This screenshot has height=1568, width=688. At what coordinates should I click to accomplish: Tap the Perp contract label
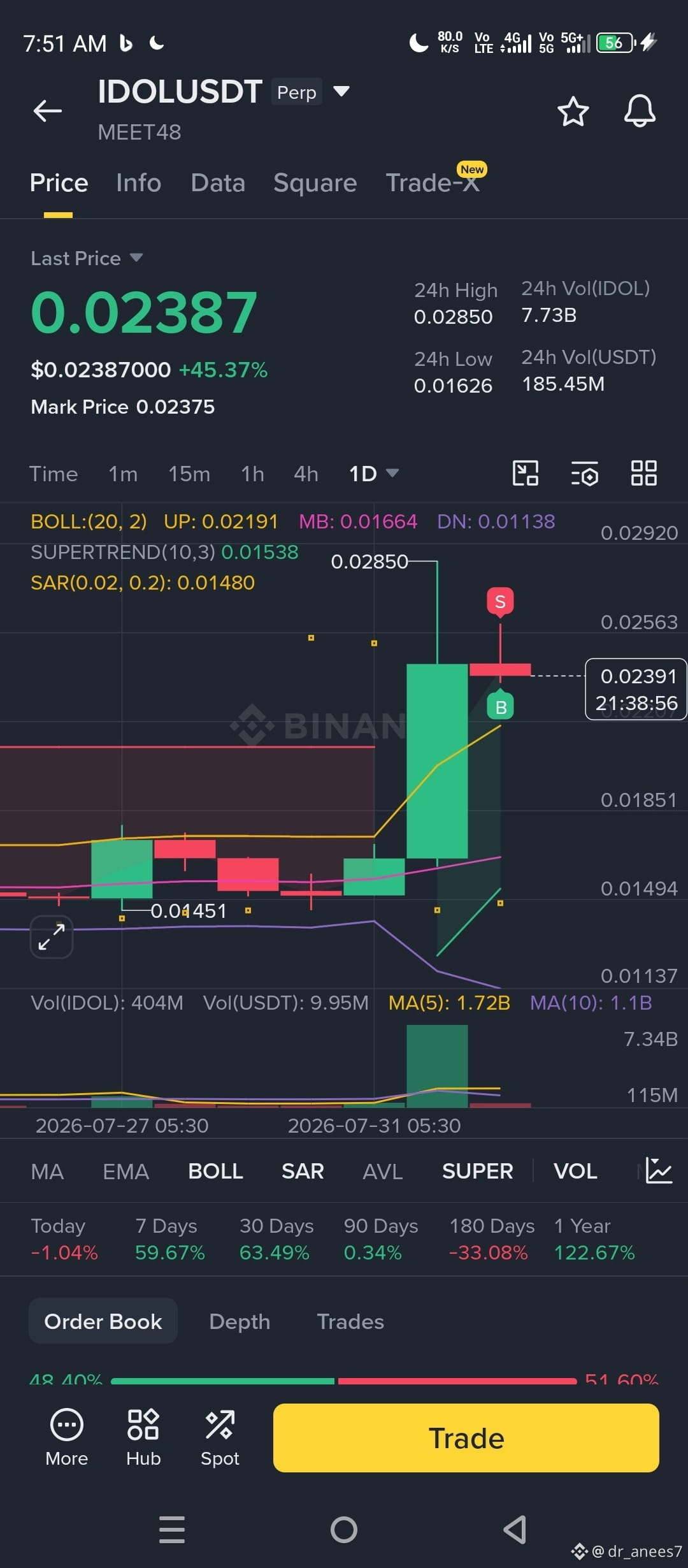(x=297, y=92)
